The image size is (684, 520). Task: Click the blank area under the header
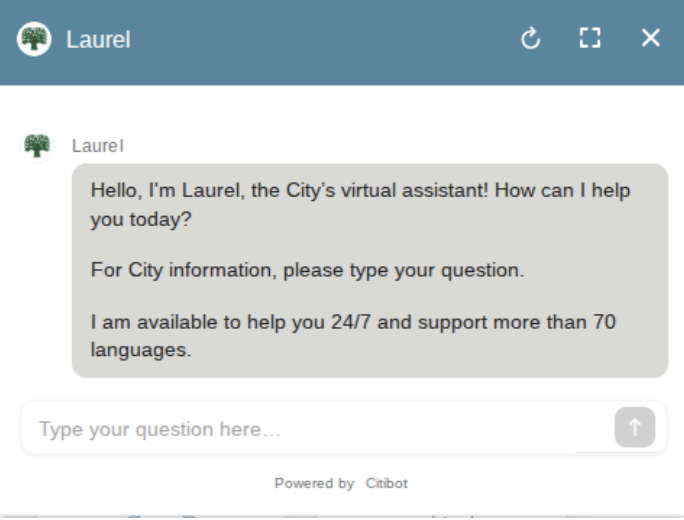coord(342,107)
